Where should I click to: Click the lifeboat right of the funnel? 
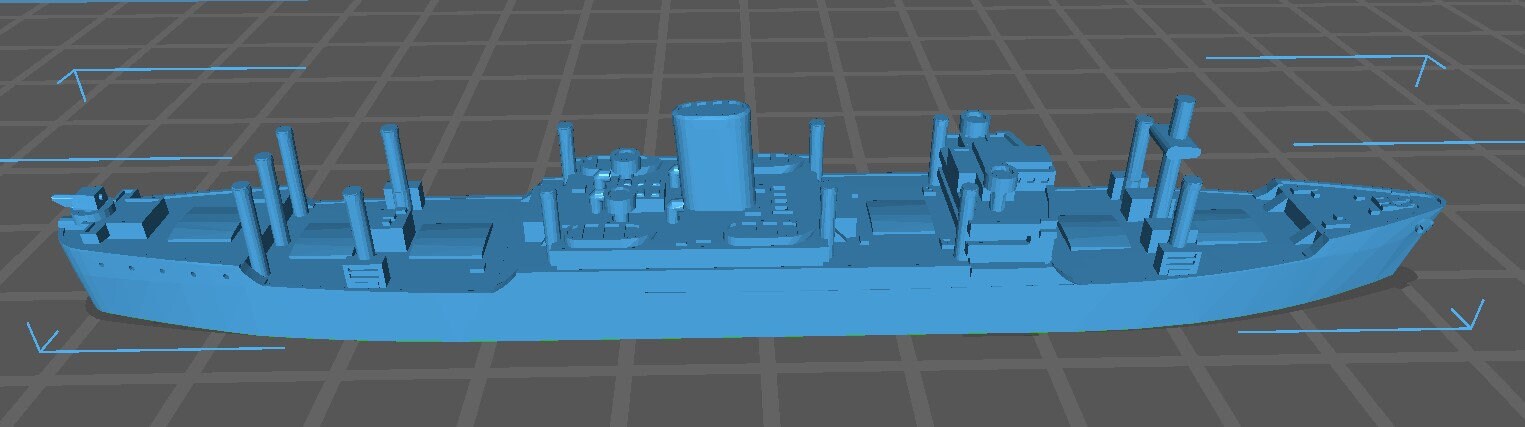click(x=763, y=235)
